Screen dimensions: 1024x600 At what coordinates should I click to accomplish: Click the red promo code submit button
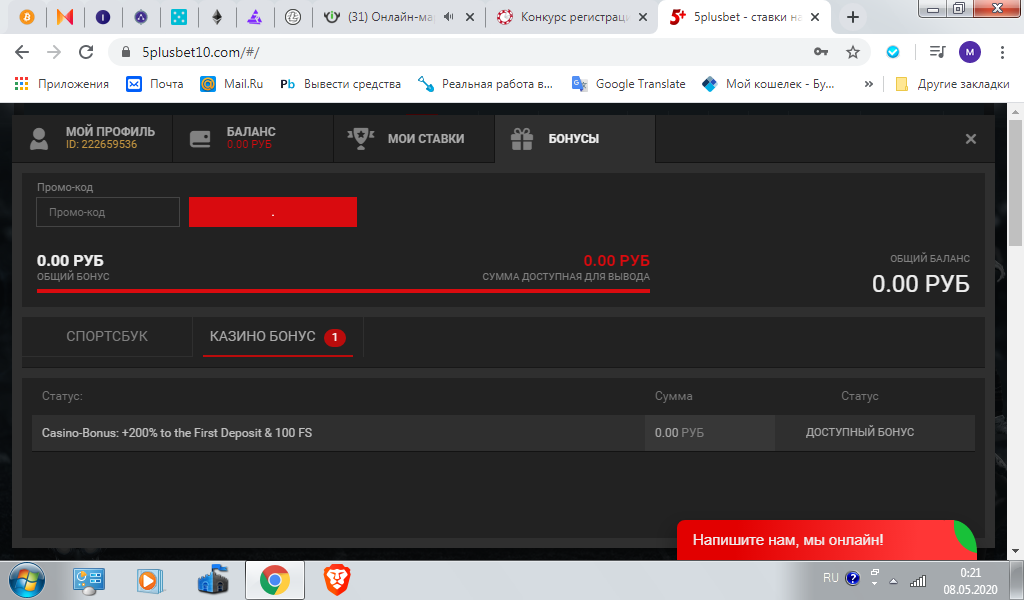point(273,212)
